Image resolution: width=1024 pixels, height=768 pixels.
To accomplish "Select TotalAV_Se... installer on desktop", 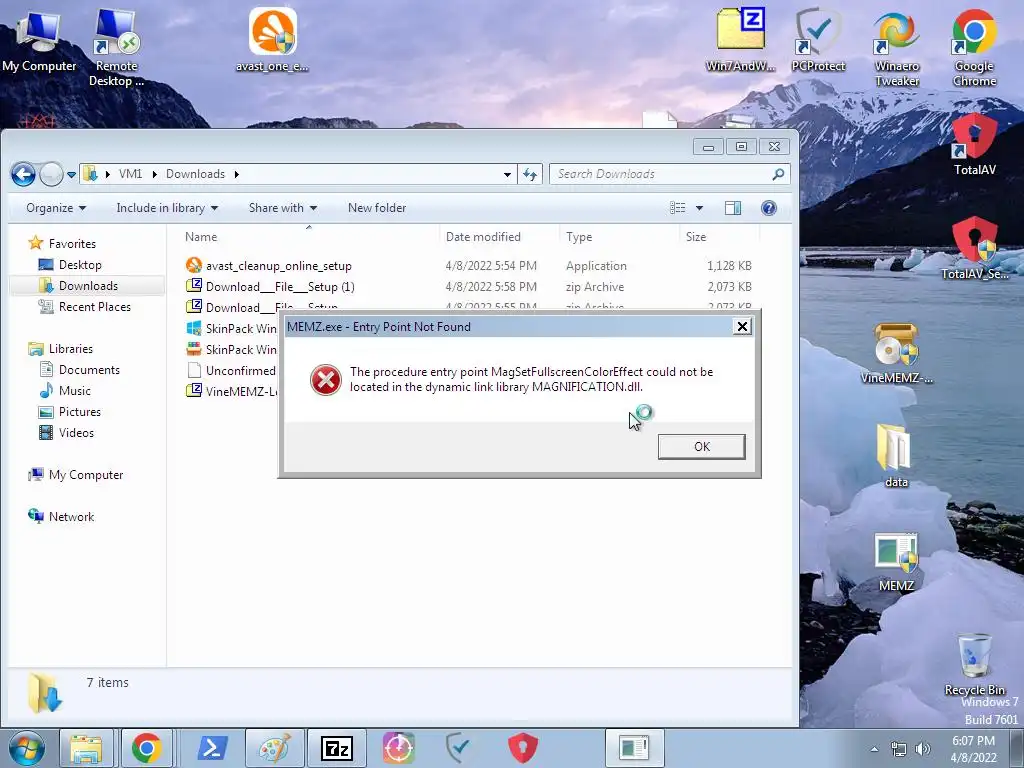I will click(974, 248).
